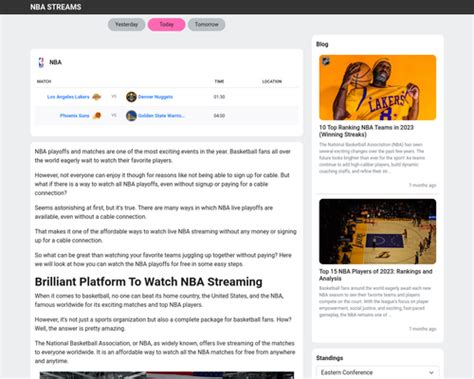
Task: Click the LOCATION column header
Action: [272, 81]
